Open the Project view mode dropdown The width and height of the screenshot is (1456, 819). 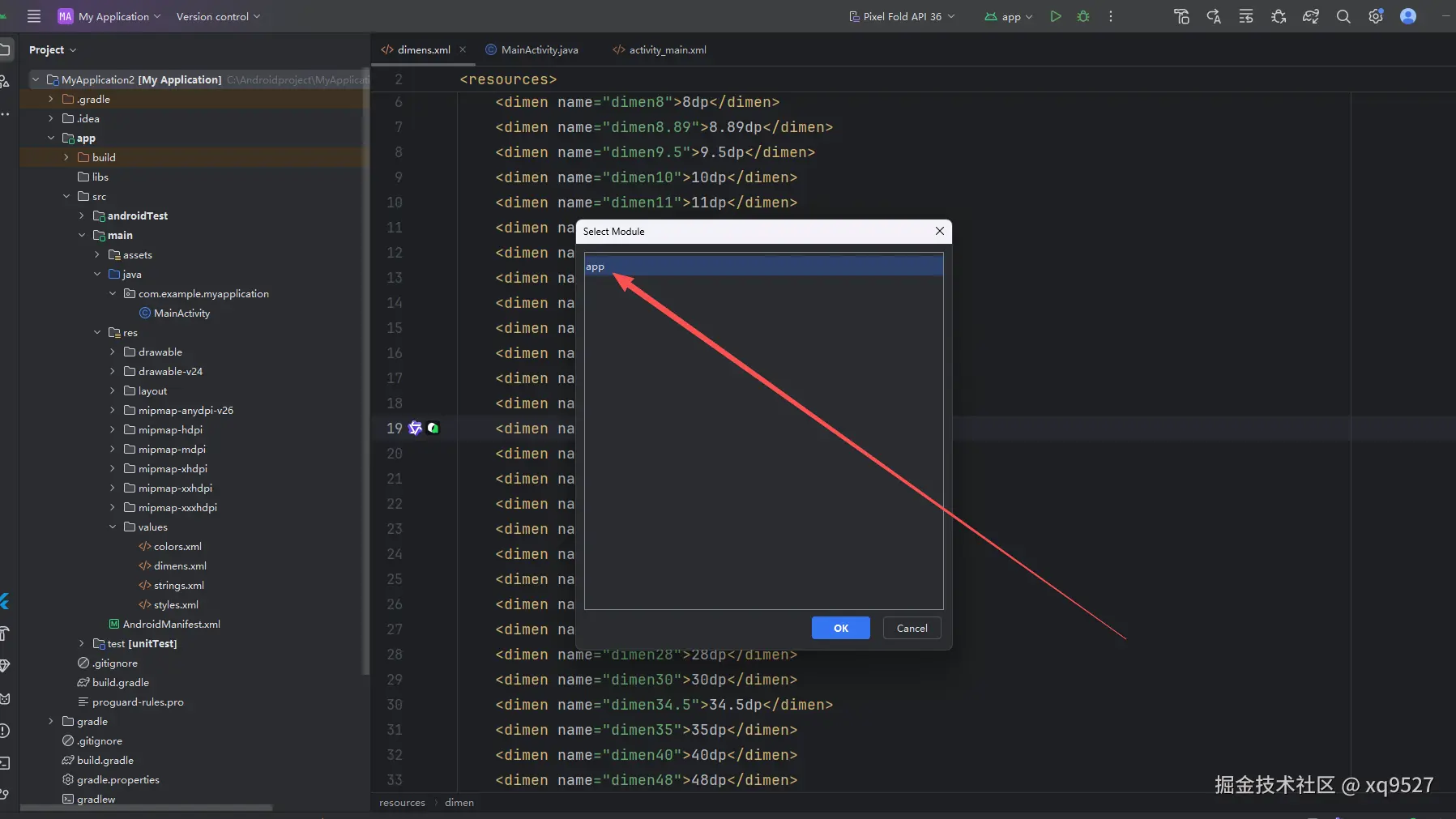click(x=53, y=49)
